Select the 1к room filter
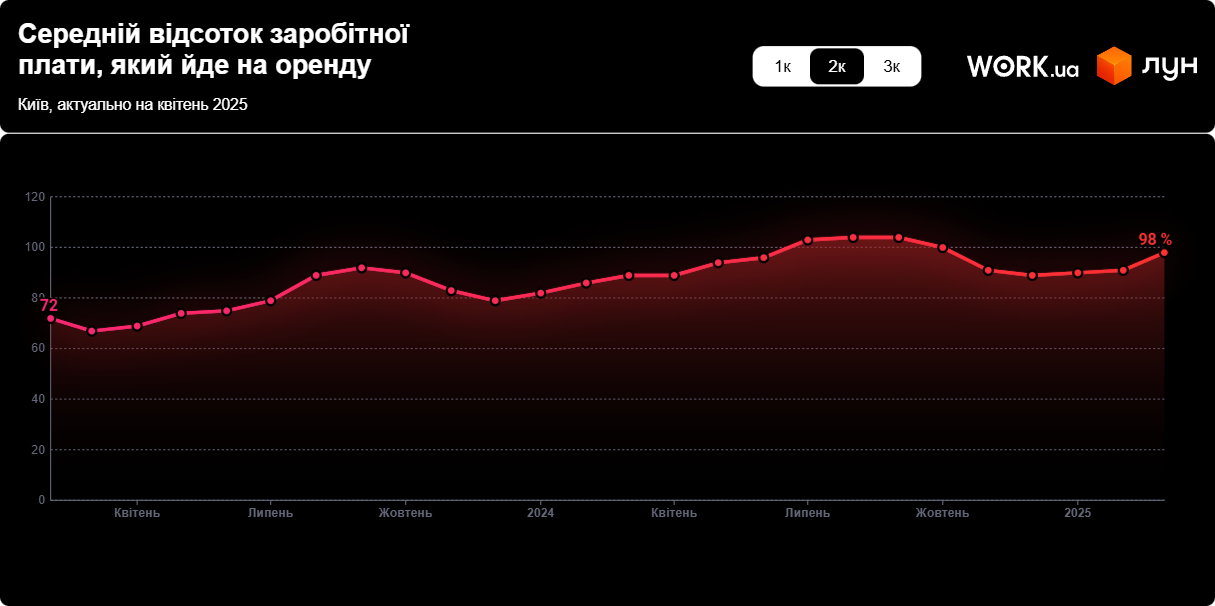This screenshot has height=606, width=1215. click(x=782, y=67)
